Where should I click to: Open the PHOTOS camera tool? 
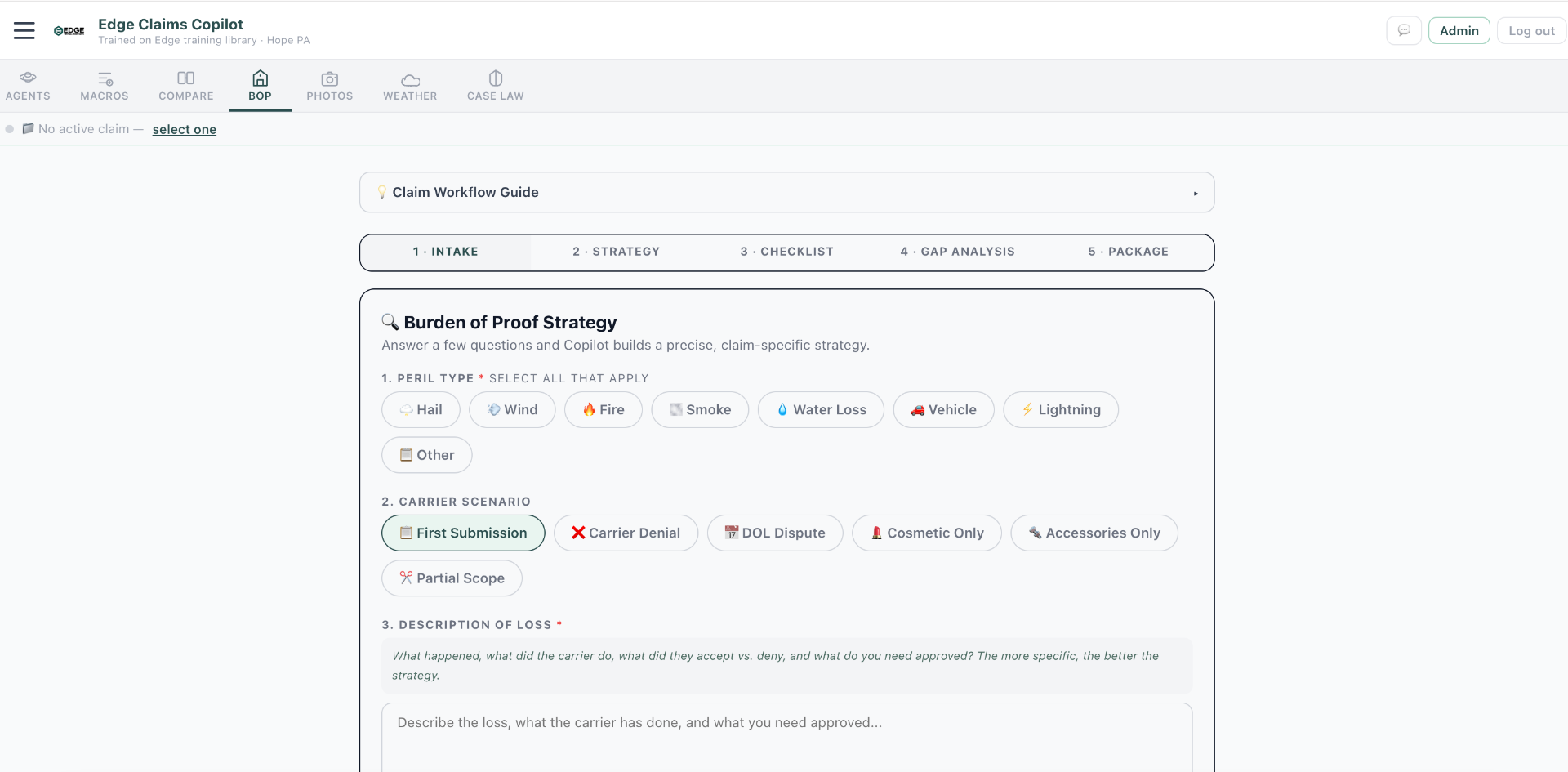329,85
